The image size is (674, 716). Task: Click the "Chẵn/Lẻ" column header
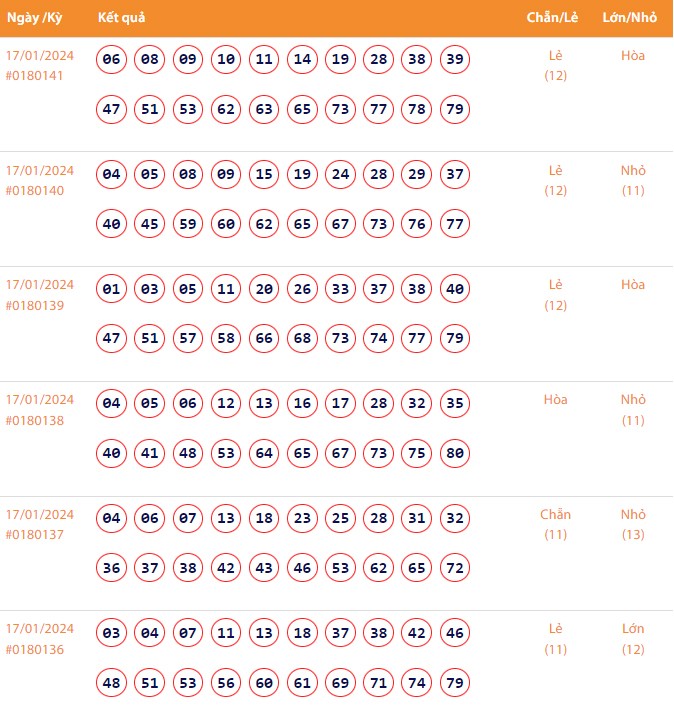tap(551, 19)
